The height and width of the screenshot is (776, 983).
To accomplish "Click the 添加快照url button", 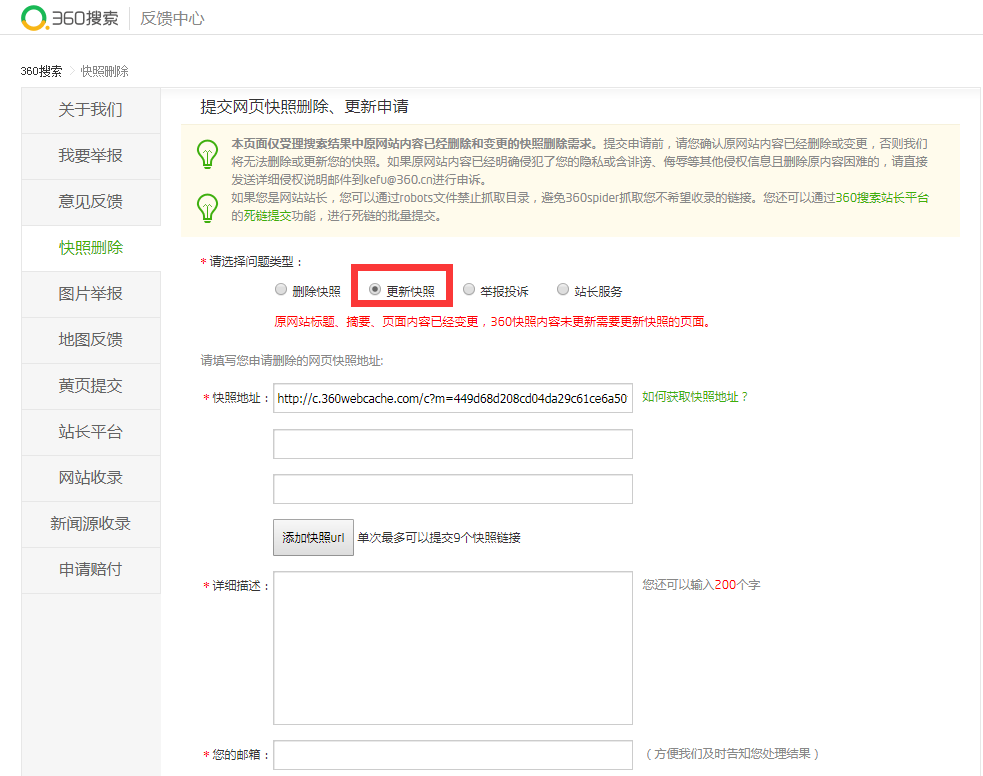I will click(313, 538).
